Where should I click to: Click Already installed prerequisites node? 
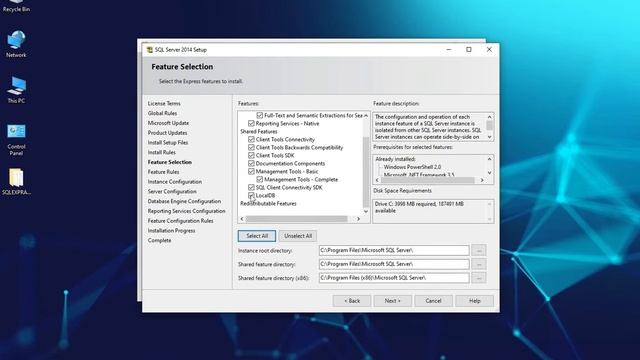[396, 159]
